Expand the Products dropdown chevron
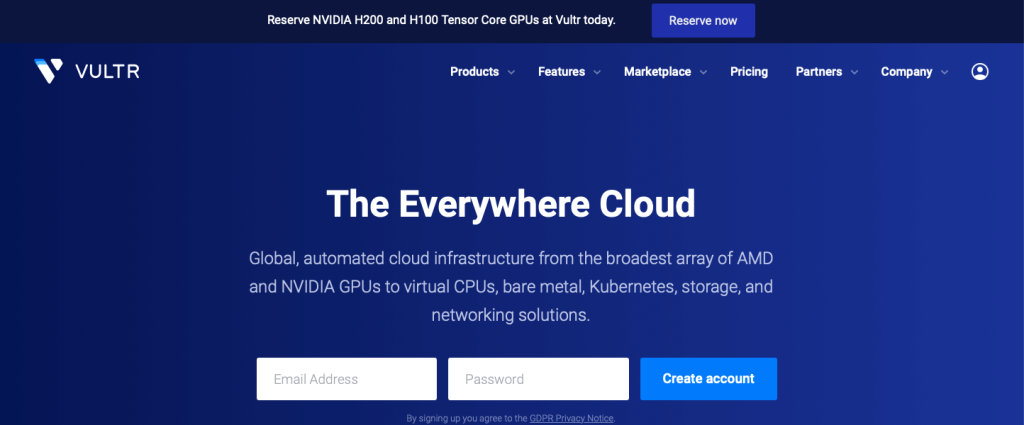Viewport: 1024px width, 425px height. click(x=511, y=72)
